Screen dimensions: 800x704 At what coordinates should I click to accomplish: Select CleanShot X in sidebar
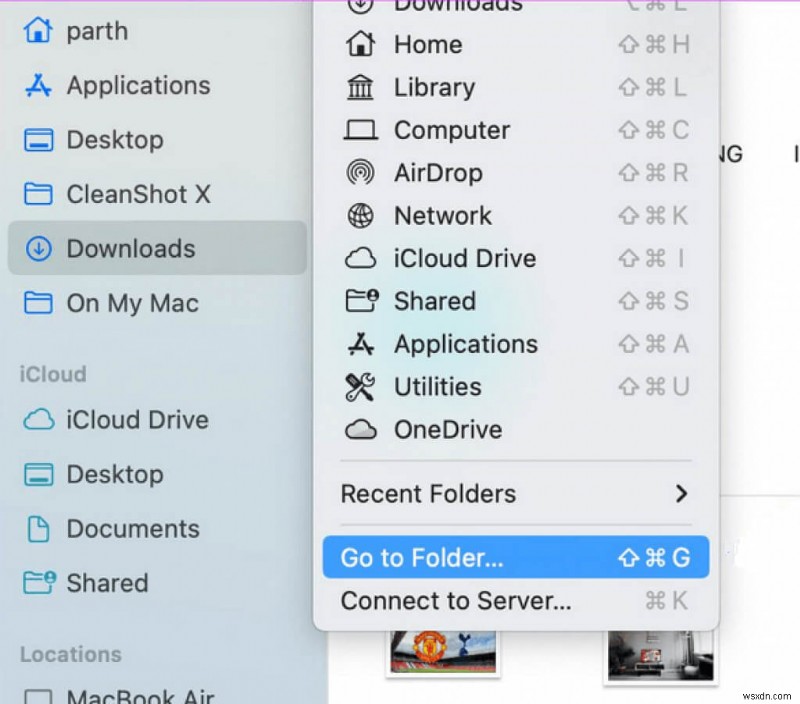click(138, 194)
